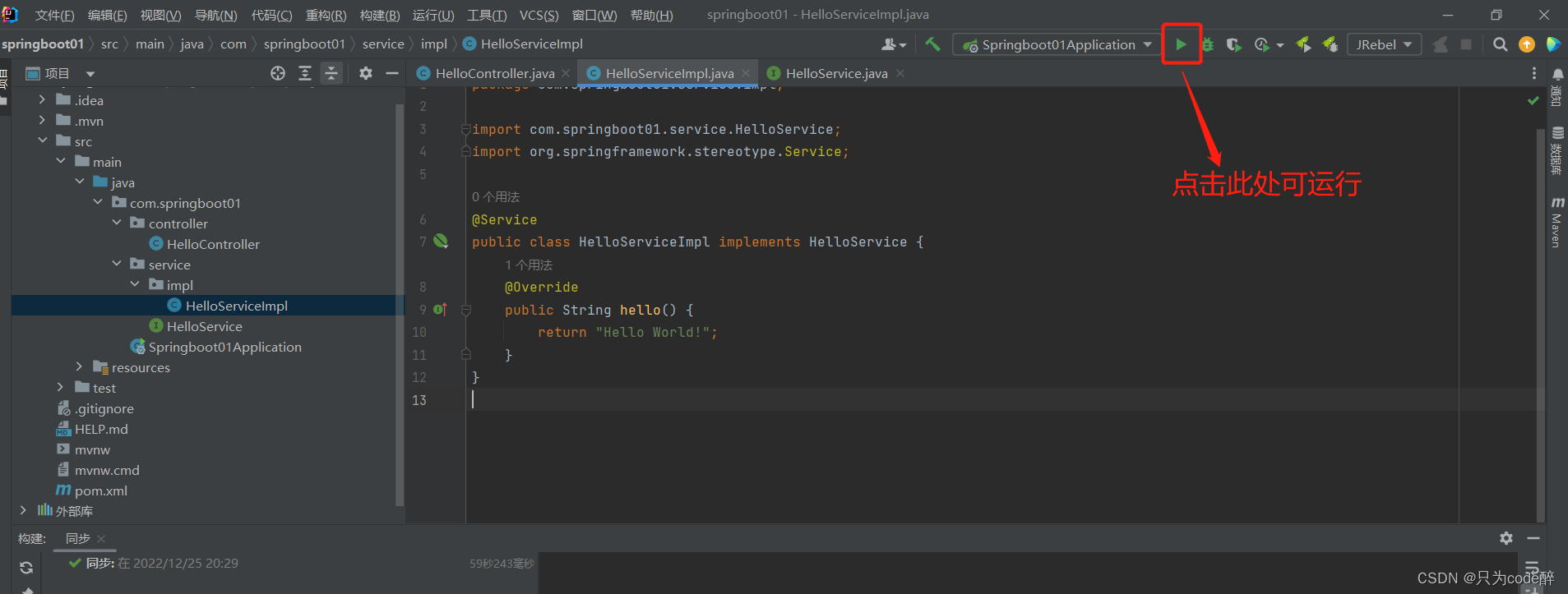Run Springboot01Application with the green play button
Viewport: 1568px width, 594px height.
[x=1181, y=44]
